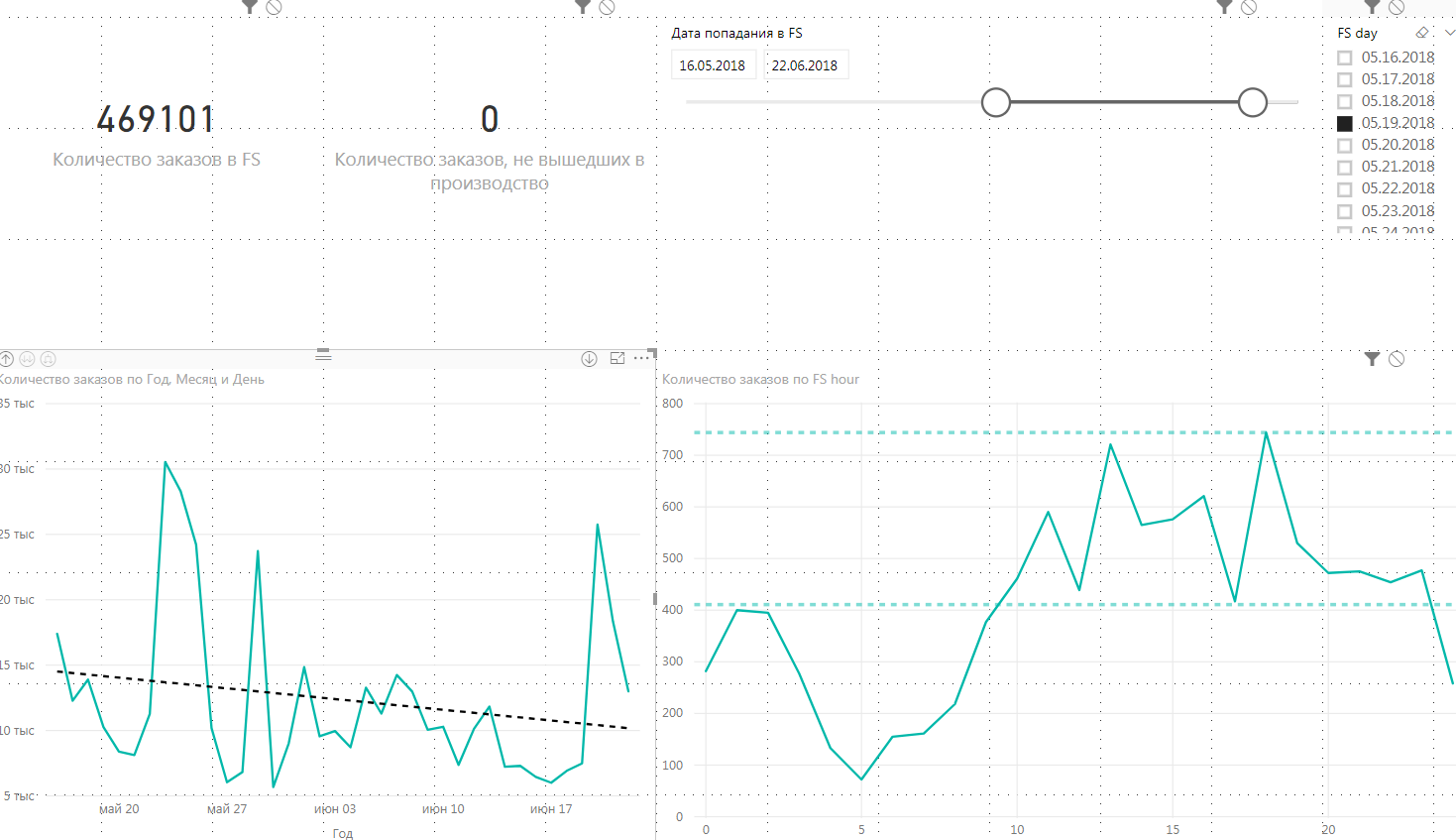The width and height of the screenshot is (1456, 840).
Task: Expand all down one level with fork icon
Action: (48, 359)
